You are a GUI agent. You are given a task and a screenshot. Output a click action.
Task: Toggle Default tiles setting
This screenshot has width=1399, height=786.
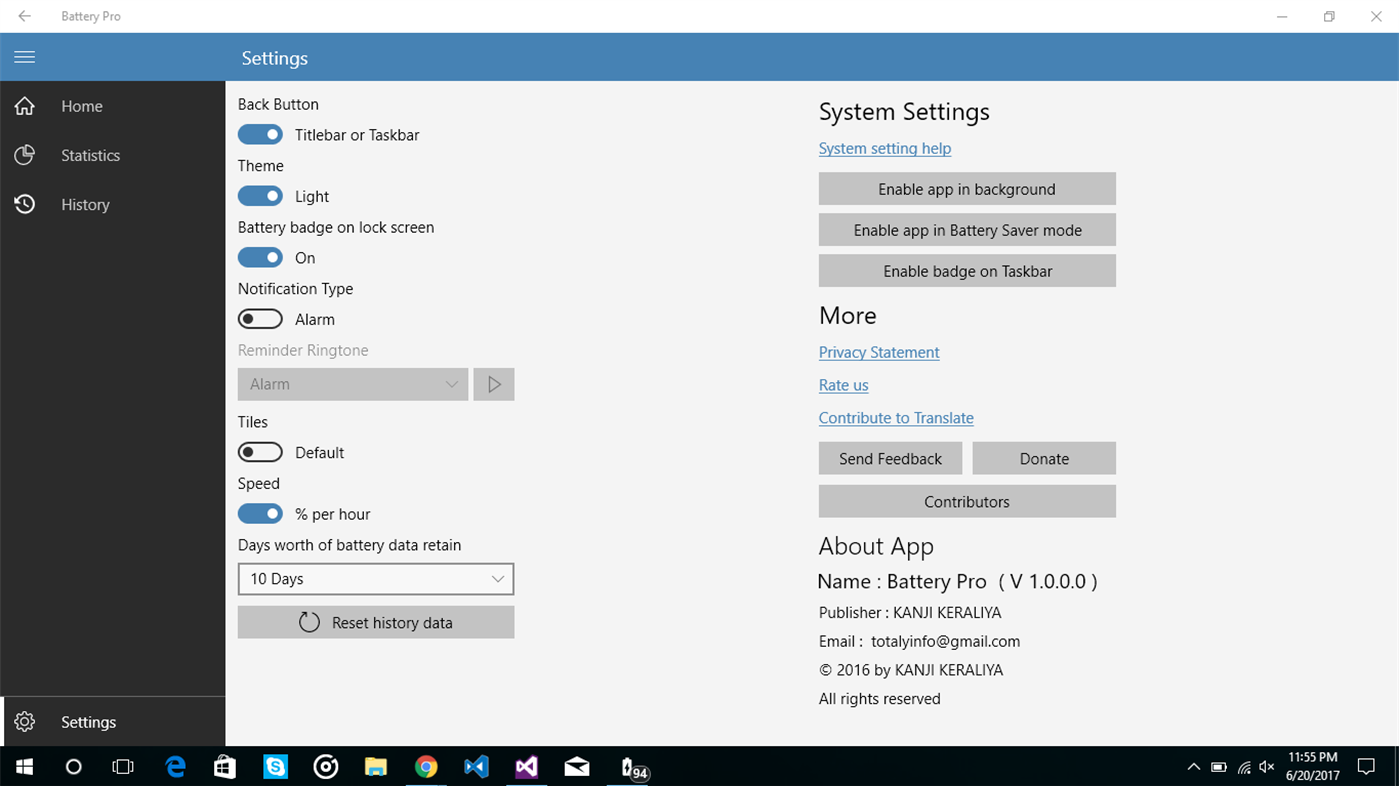tap(260, 452)
